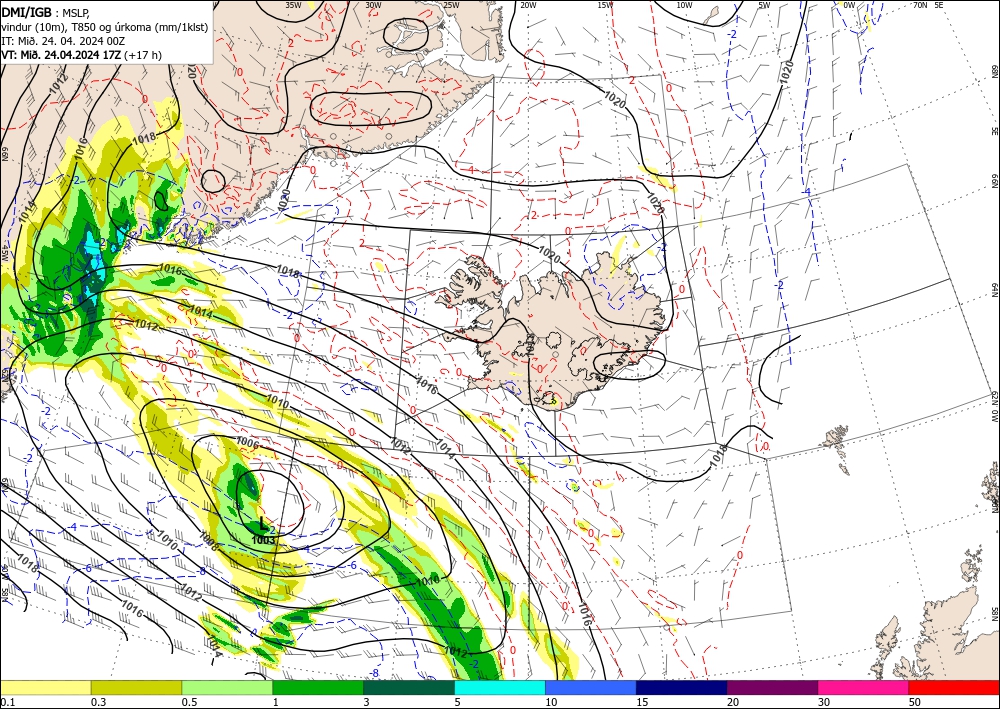Click the 'IT: Mið. 24. 04. 2024 00Z' line

[62, 41]
